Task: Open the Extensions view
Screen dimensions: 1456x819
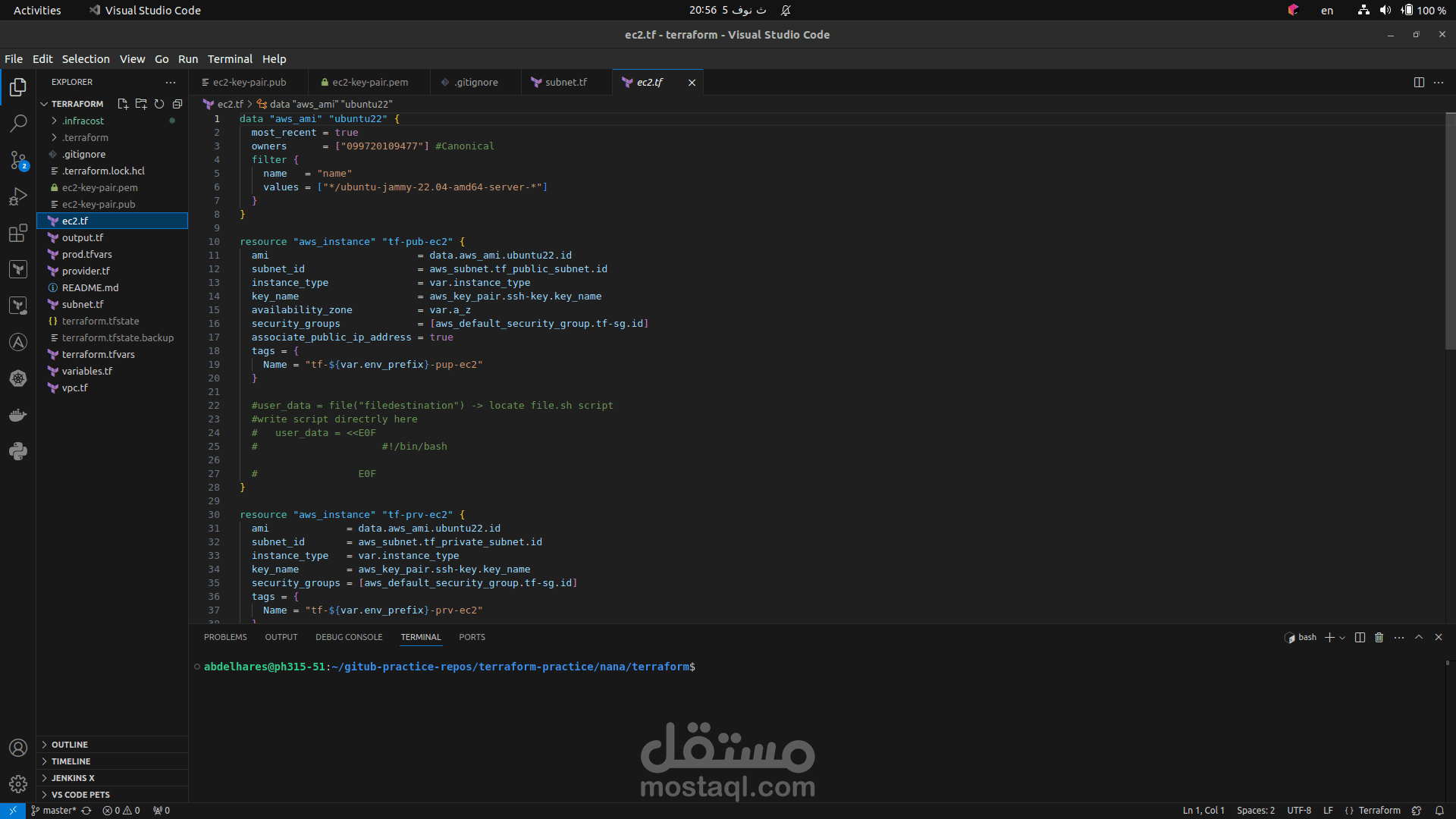Action: click(x=18, y=234)
